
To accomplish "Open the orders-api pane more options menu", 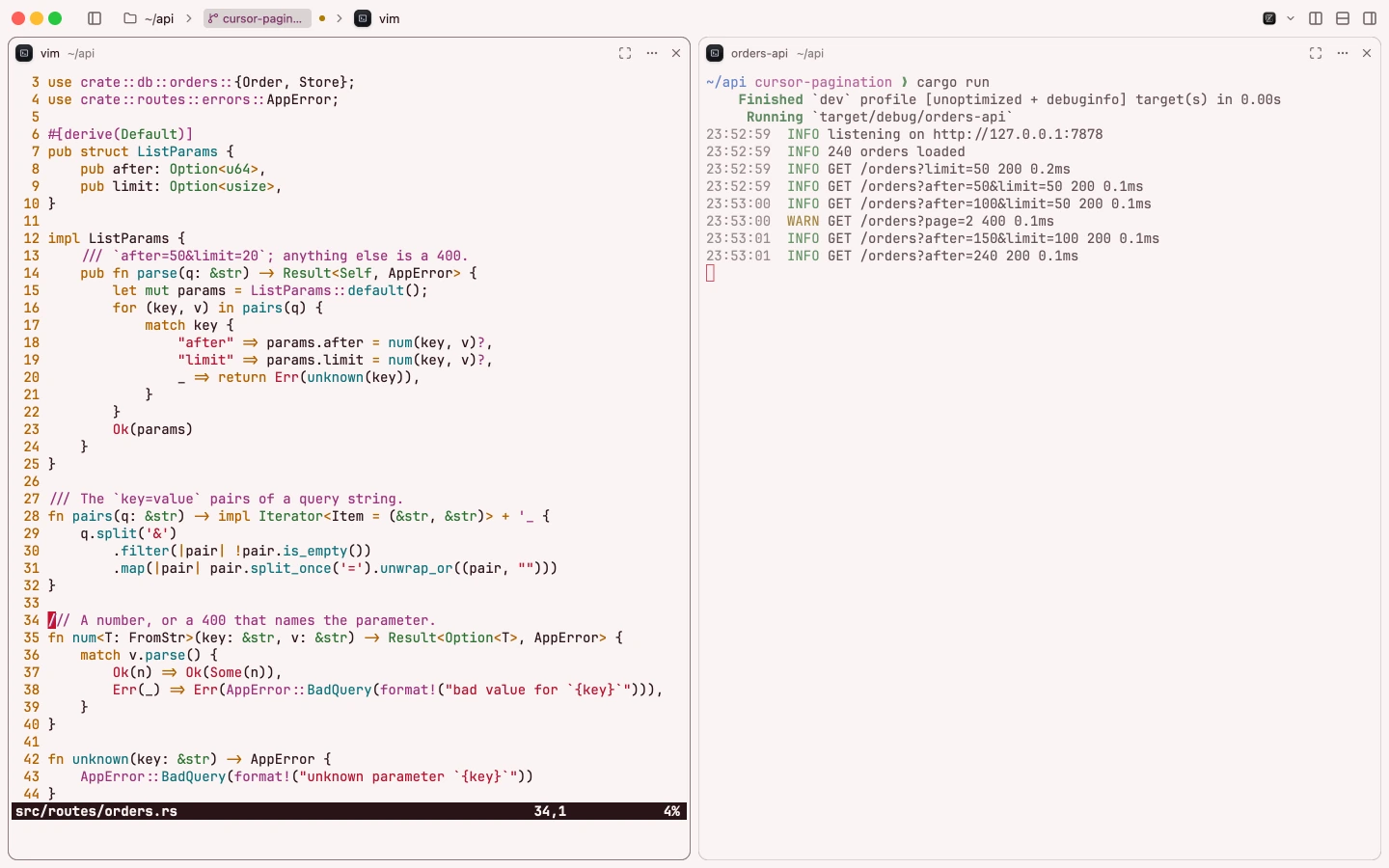I will (x=1343, y=53).
